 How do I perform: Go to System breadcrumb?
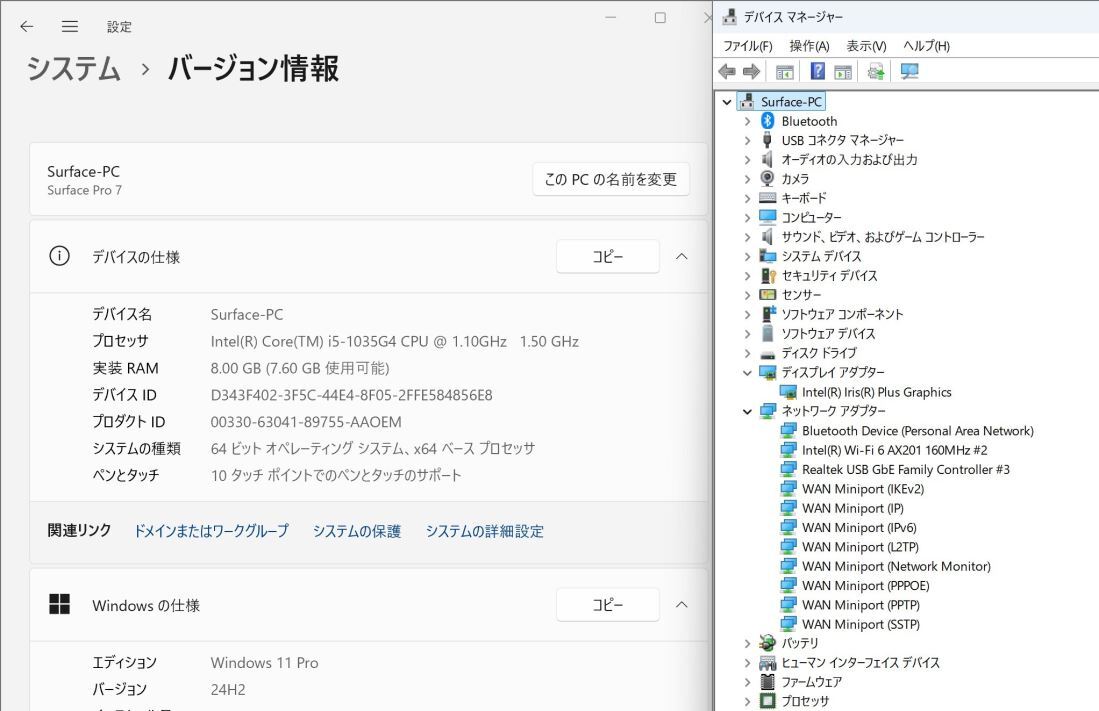[x=74, y=69]
